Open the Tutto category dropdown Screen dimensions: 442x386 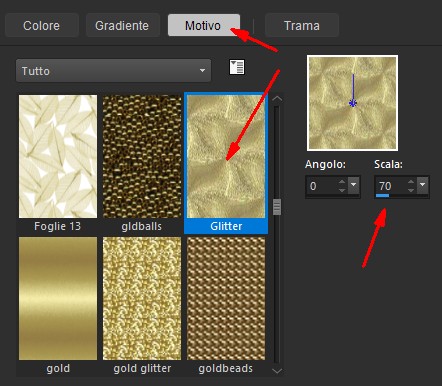[x=113, y=71]
